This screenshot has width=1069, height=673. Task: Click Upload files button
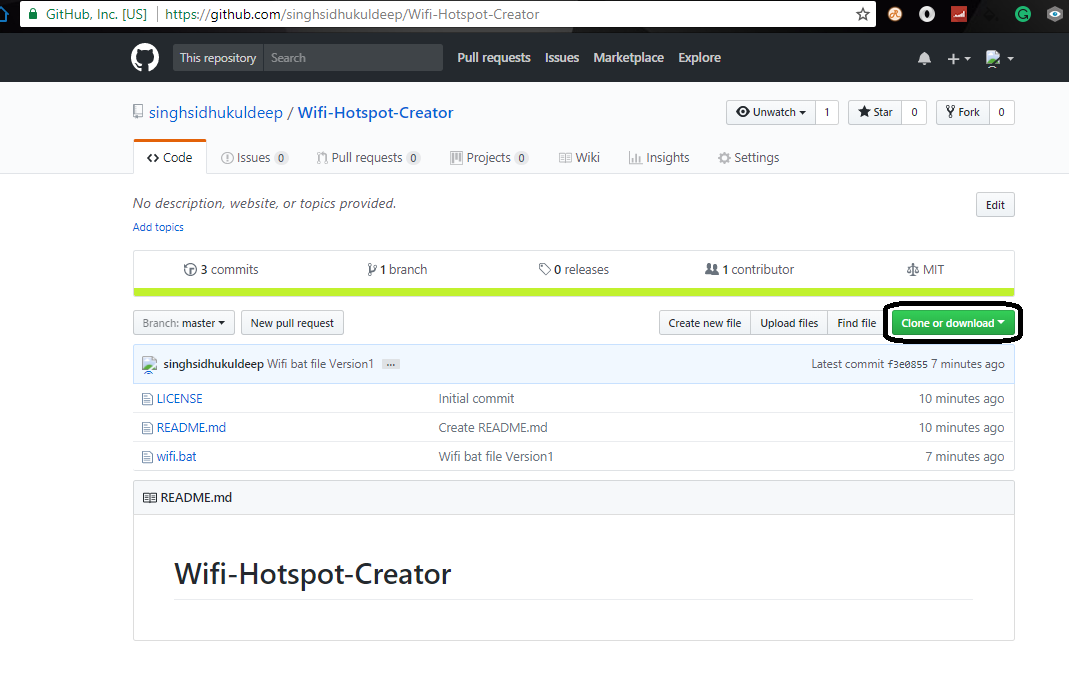789,323
